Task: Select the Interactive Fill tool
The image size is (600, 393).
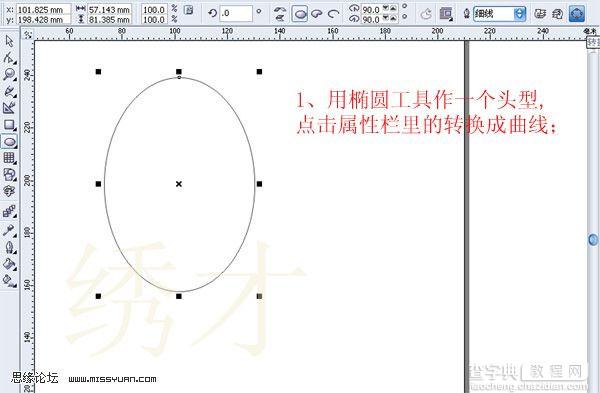Action: tap(9, 280)
